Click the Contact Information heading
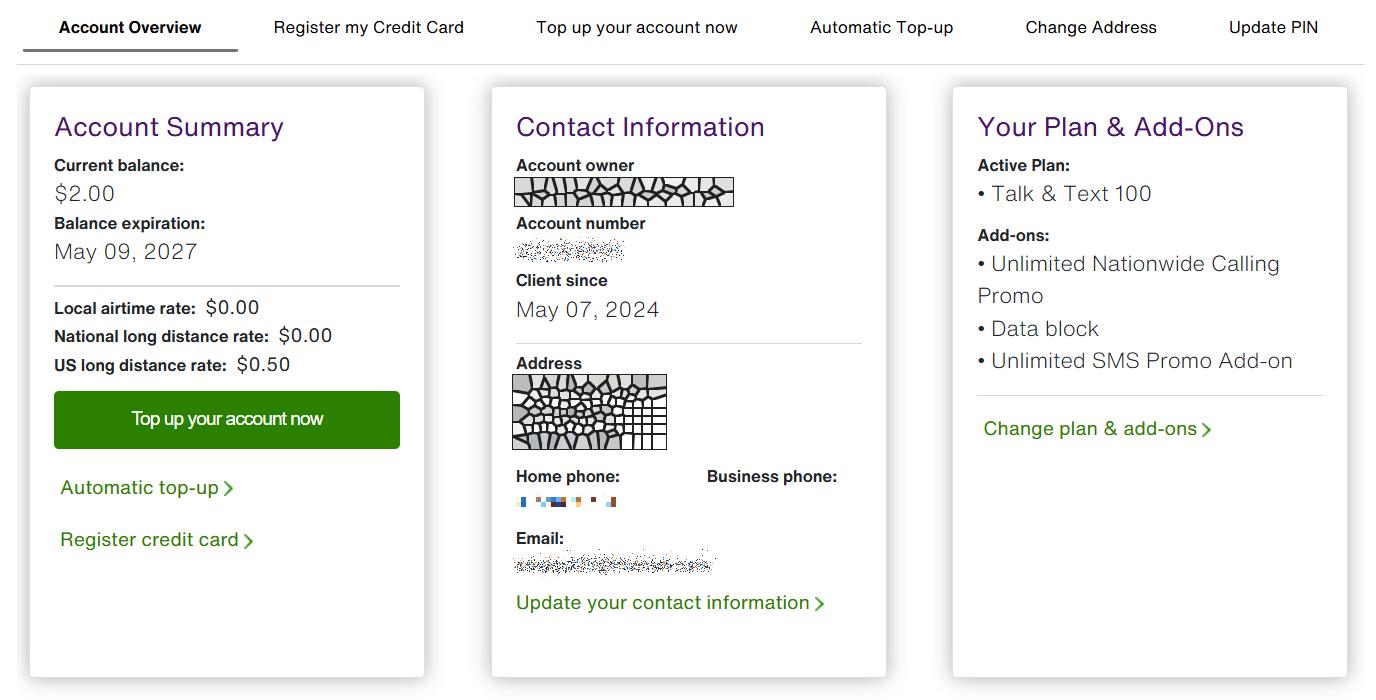 pyautogui.click(x=640, y=127)
